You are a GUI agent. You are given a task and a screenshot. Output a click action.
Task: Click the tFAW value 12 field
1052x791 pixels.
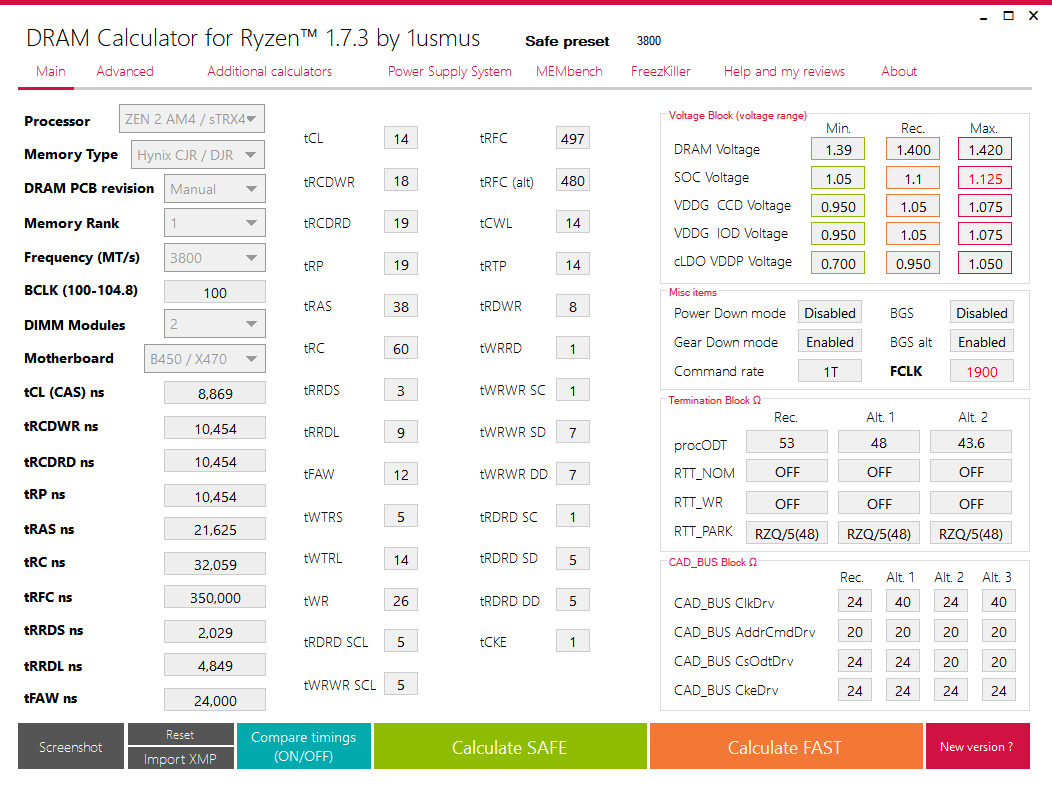401,474
